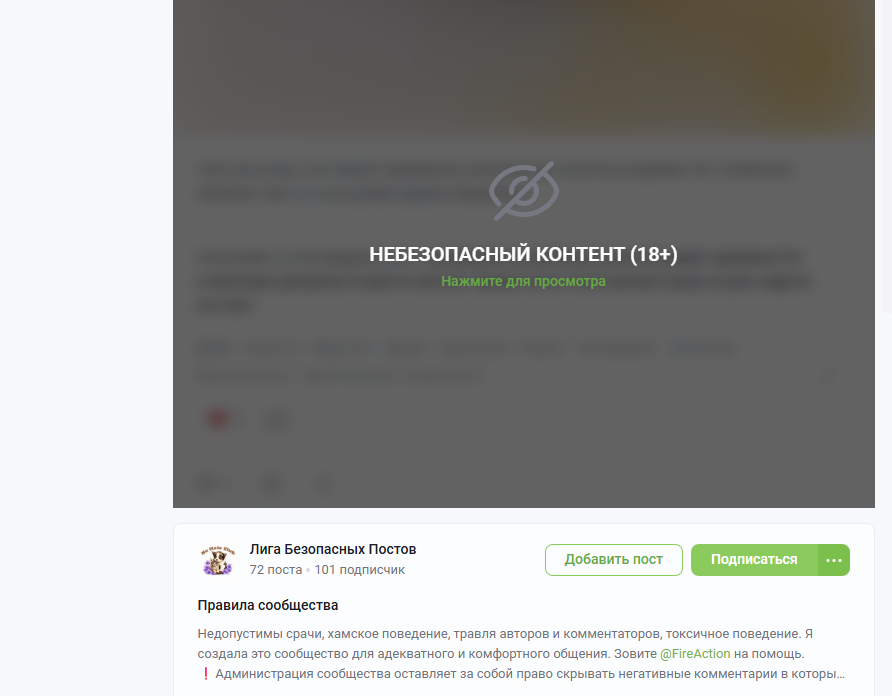
Task: Open the "Лига Безопасных Постов" community name link
Action: click(x=333, y=549)
